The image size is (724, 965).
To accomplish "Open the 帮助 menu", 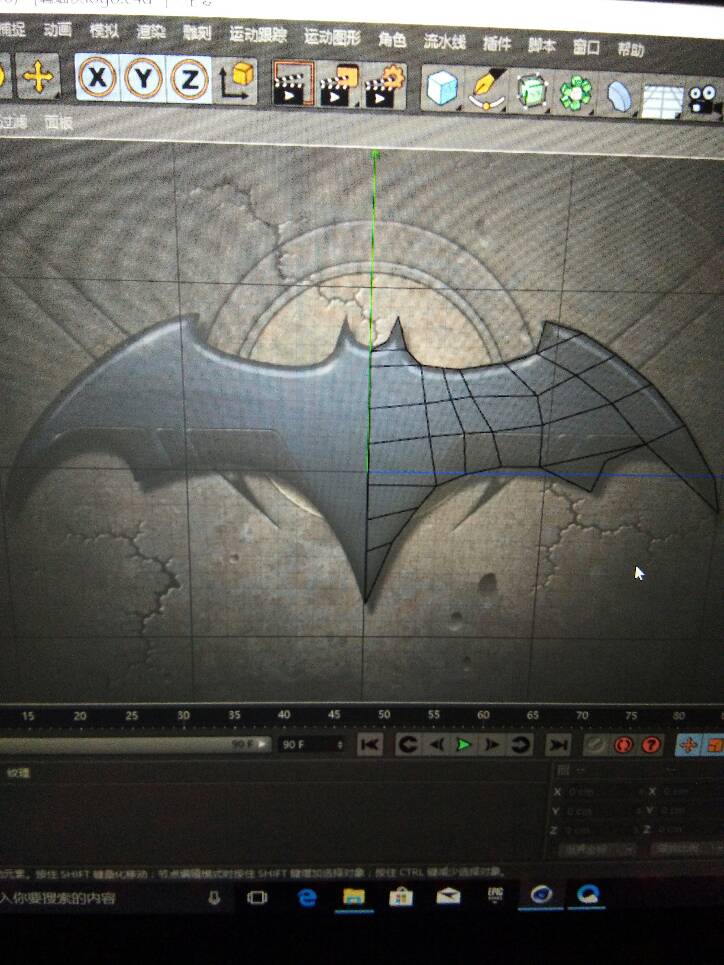I will click(x=630, y=49).
